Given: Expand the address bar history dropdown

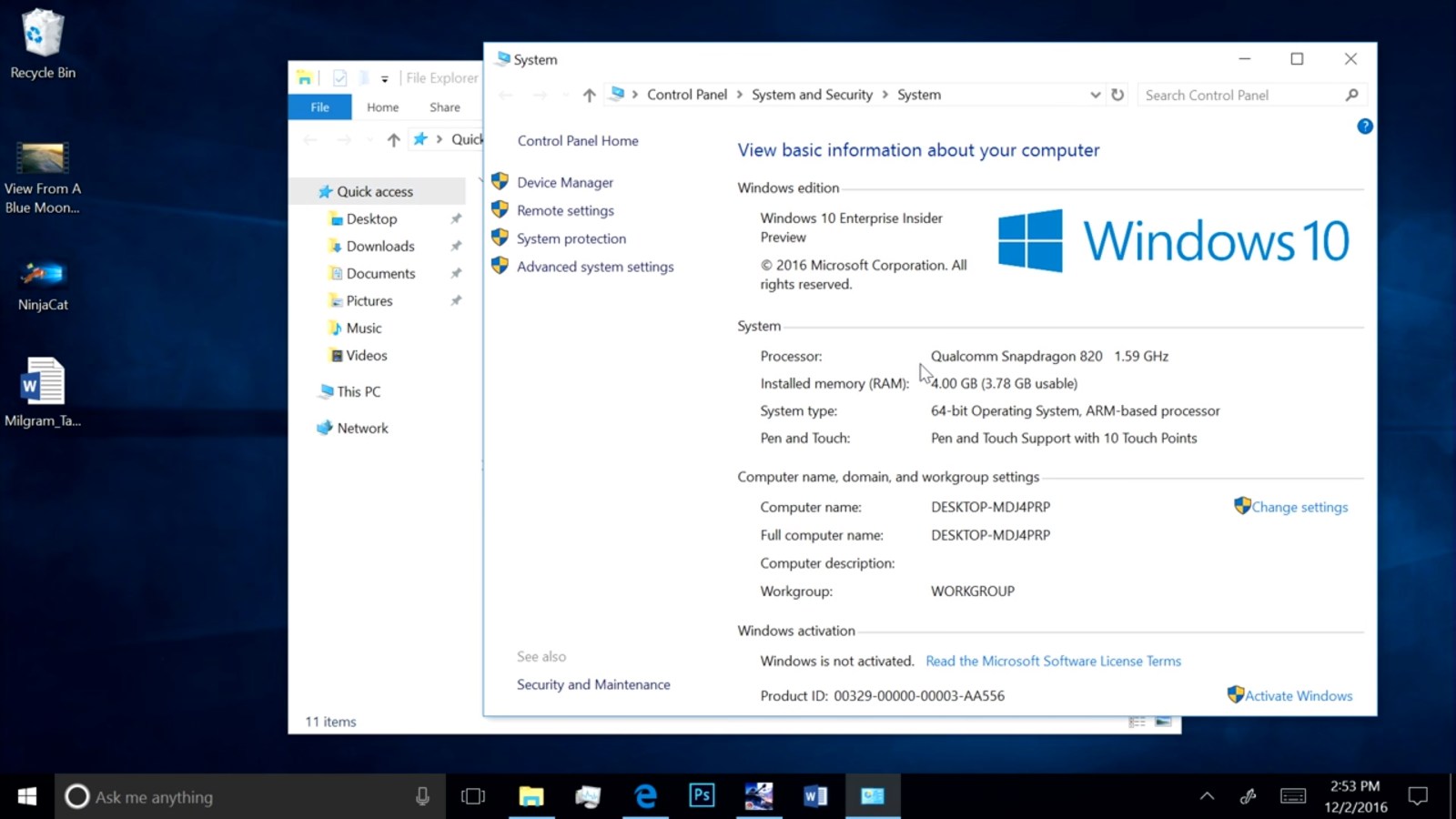Looking at the screenshot, I should [1095, 94].
